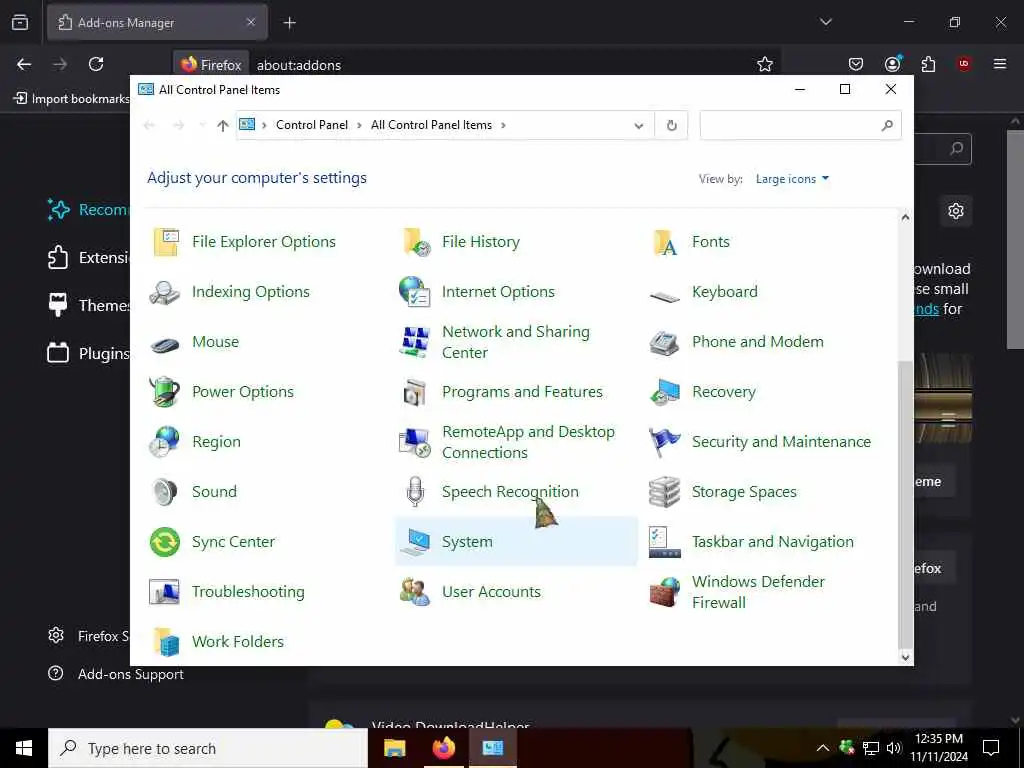Open the add-ons tools gear in Firefox
Viewport: 1024px width, 768px height.
click(956, 211)
